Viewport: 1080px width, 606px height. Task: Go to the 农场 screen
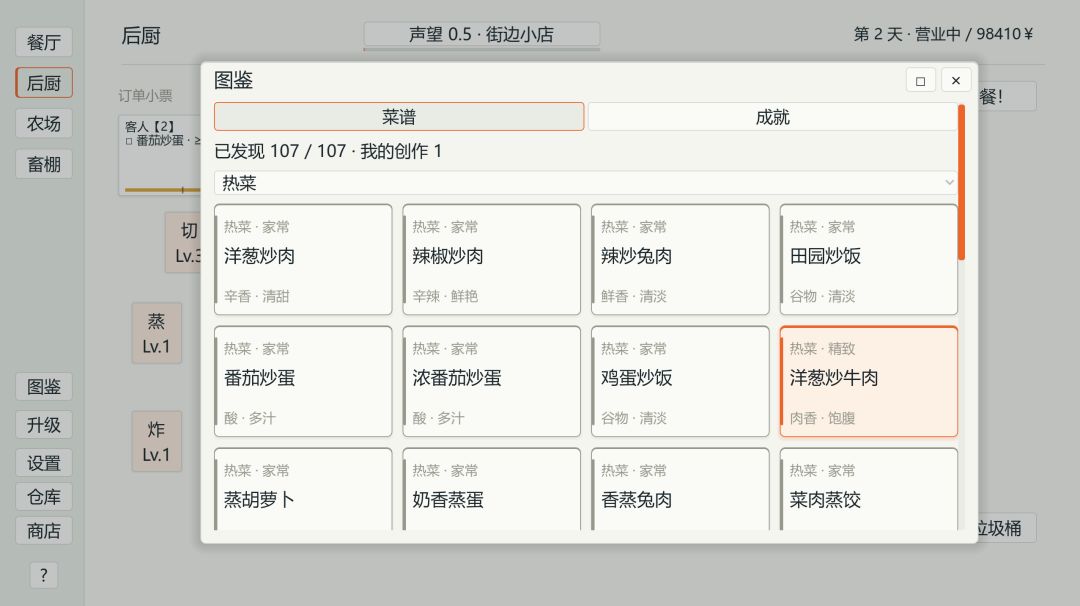click(44, 123)
